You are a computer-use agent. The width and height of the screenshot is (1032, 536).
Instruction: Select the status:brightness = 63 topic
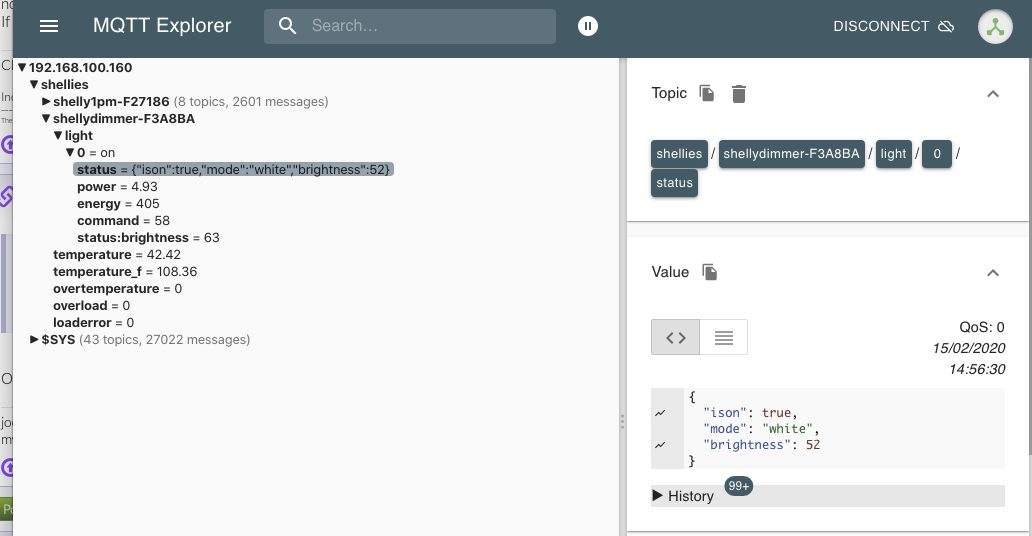(148, 238)
